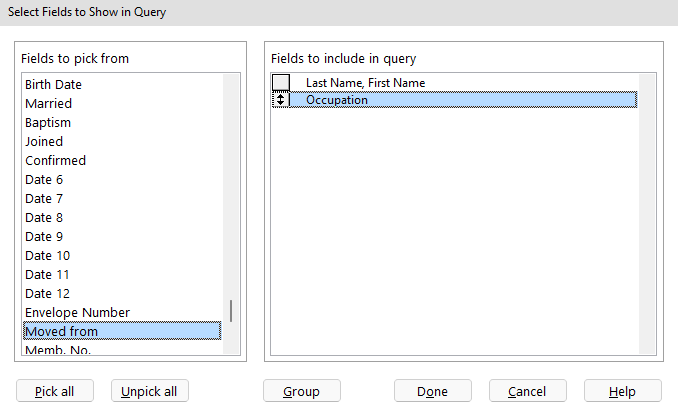Pick the Baptism field from list
The height and width of the screenshot is (407, 678).
coord(48,123)
